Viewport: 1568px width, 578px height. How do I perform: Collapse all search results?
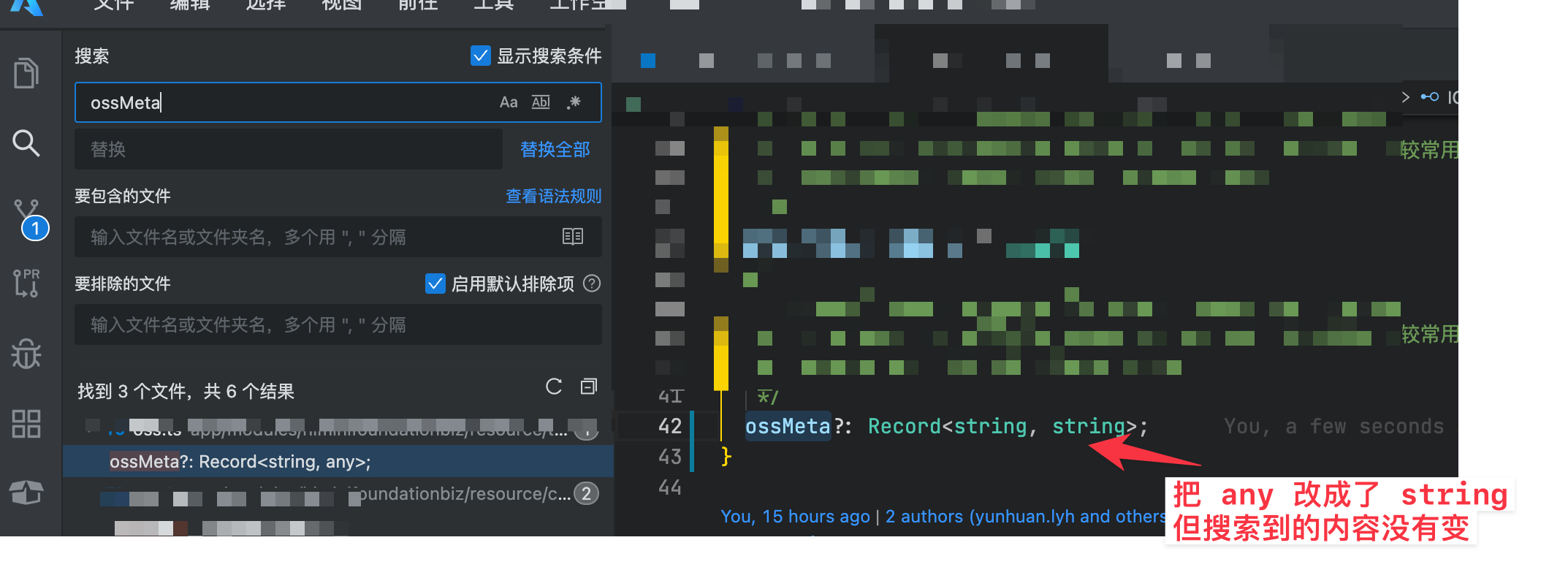point(589,387)
